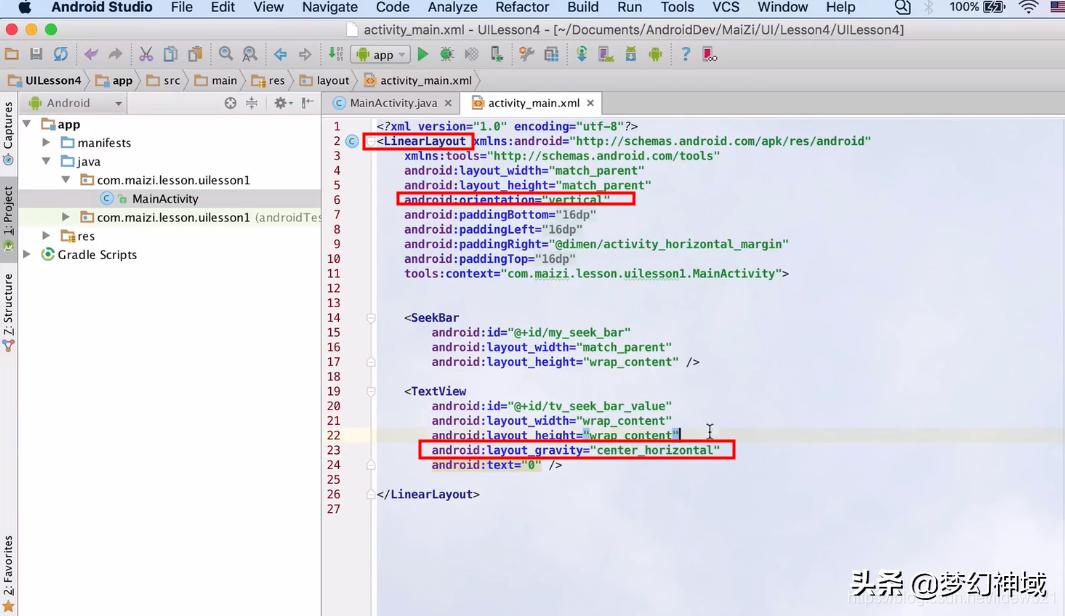Click the Run app play button
The height and width of the screenshot is (616, 1065).
(423, 55)
